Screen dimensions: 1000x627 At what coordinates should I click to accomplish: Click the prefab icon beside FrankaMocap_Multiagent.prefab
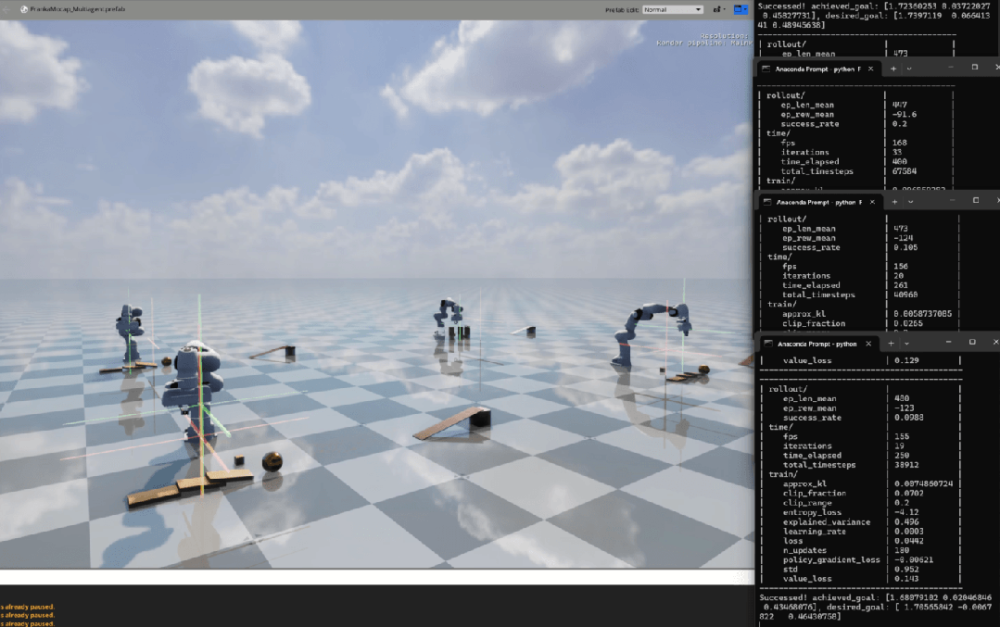pos(24,10)
